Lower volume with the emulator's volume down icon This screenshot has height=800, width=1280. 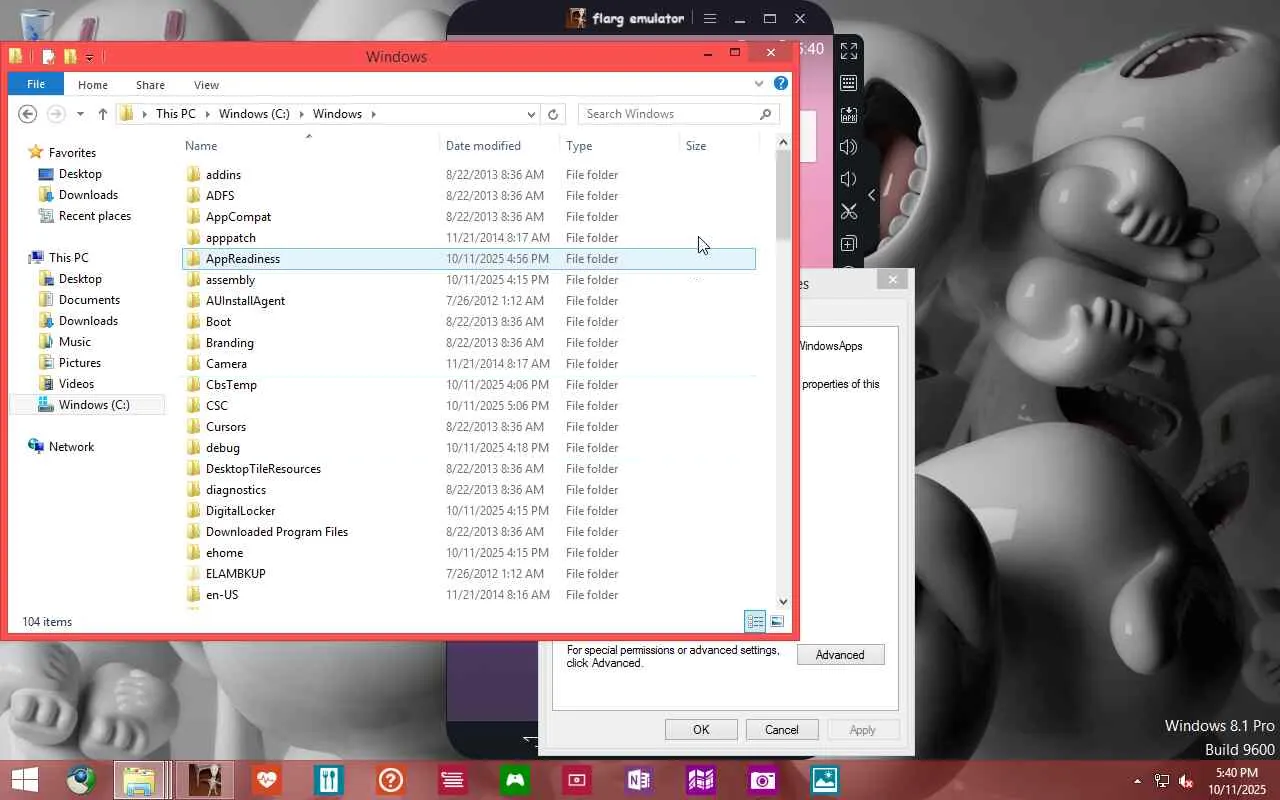pyautogui.click(x=848, y=179)
